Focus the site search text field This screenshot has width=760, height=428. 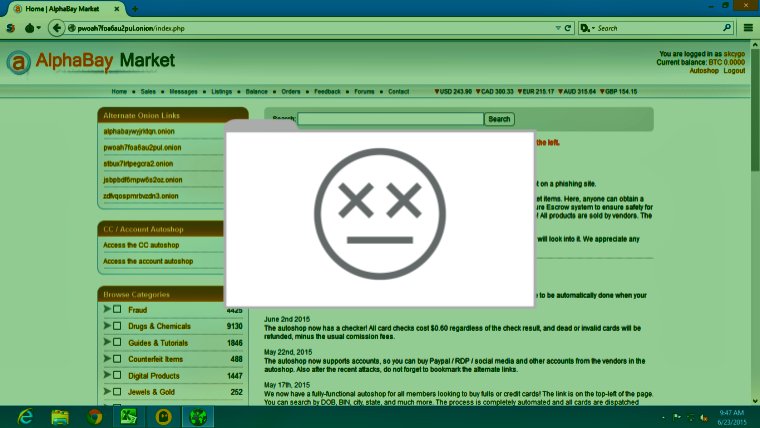(x=391, y=119)
